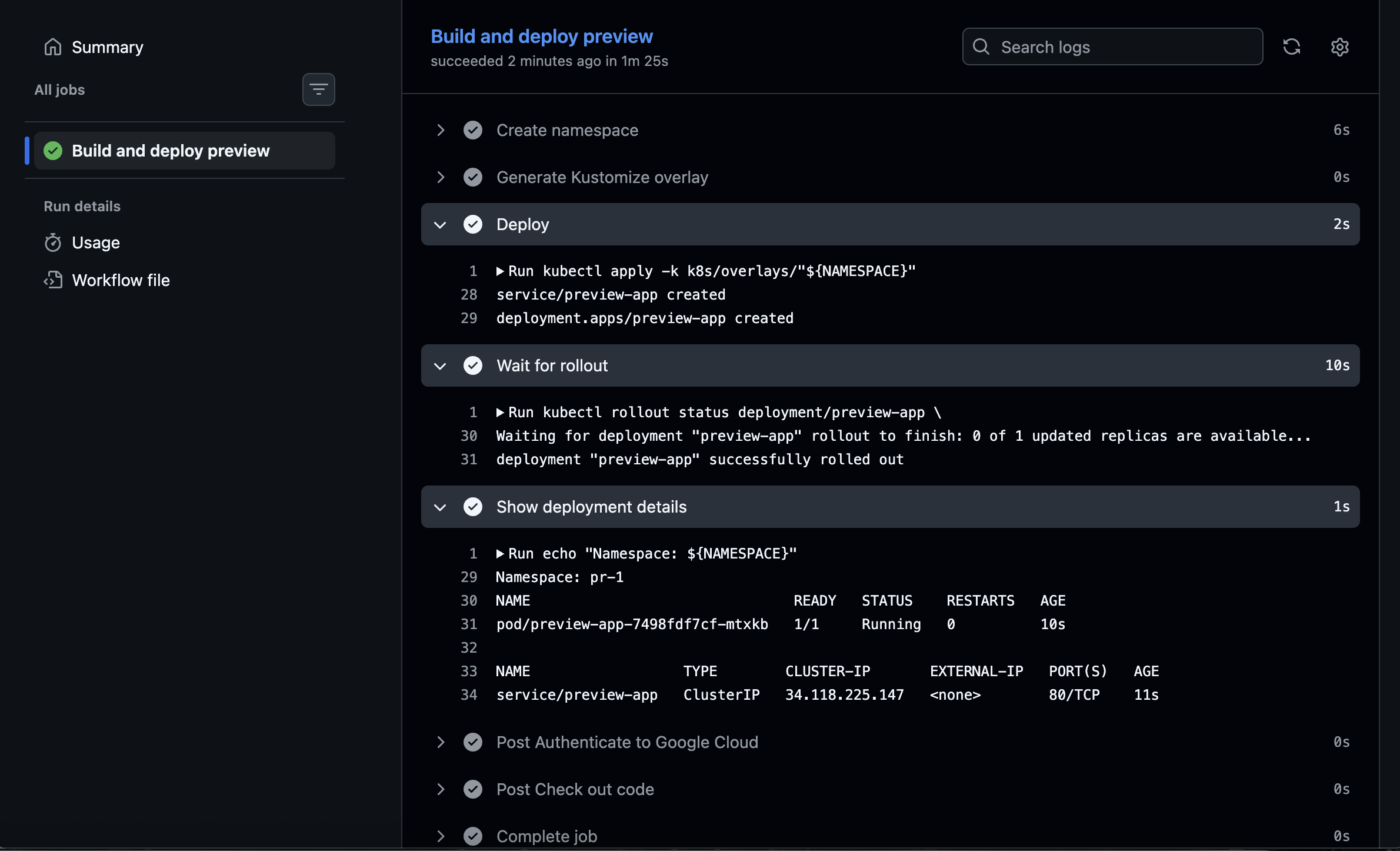1400x851 pixels.
Task: Click pod/preview-app-7498fdf7cf-mtxkb log row
Action: (781, 624)
